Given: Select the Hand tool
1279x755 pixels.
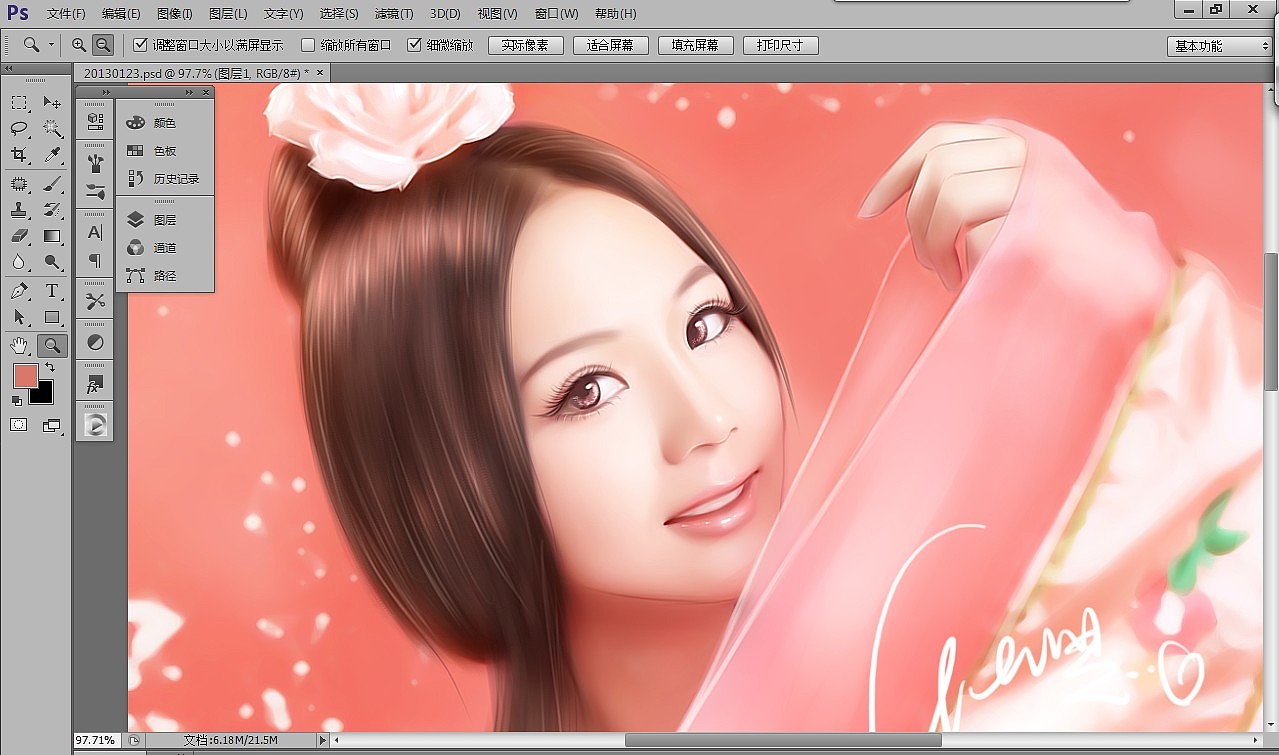Looking at the screenshot, I should [19, 346].
